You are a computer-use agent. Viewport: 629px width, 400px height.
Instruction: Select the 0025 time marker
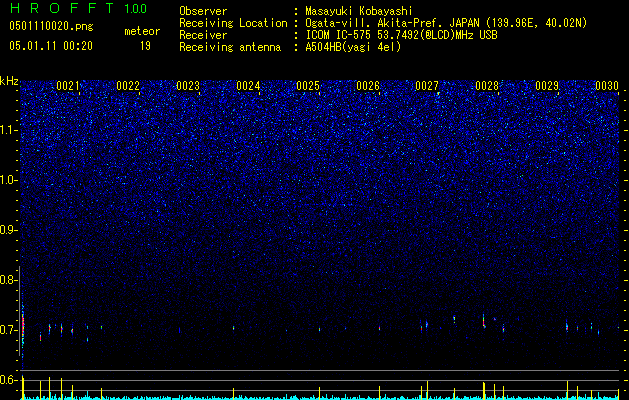coord(308,86)
